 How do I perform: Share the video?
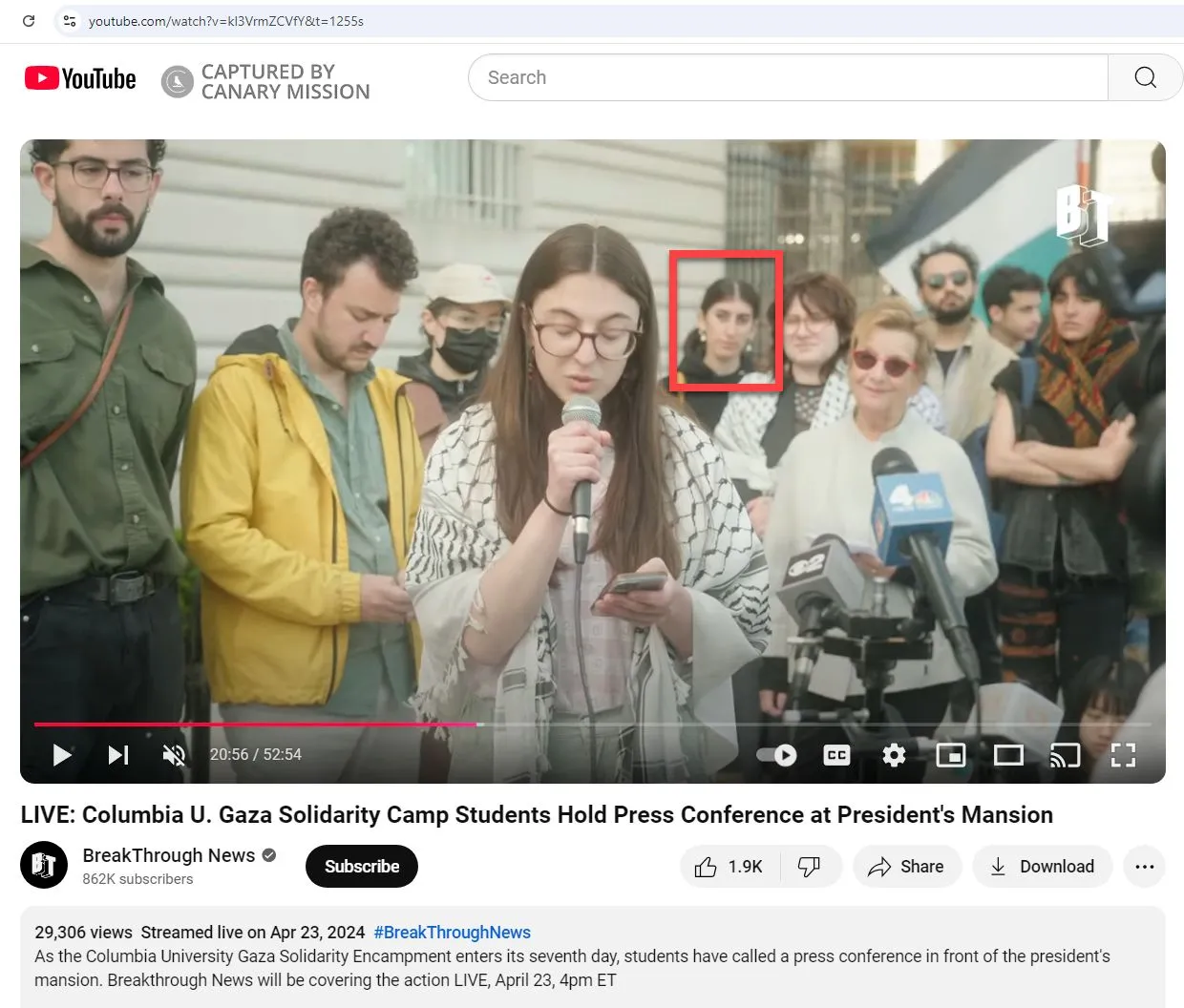(906, 866)
